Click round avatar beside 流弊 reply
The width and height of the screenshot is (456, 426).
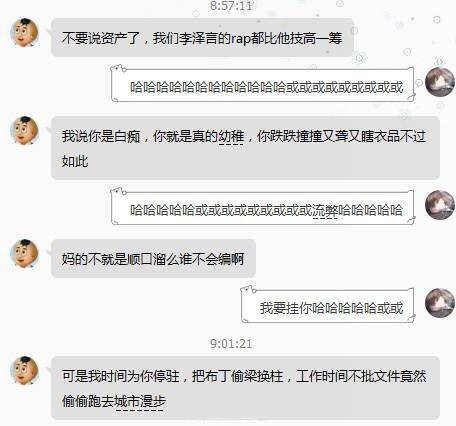point(440,205)
